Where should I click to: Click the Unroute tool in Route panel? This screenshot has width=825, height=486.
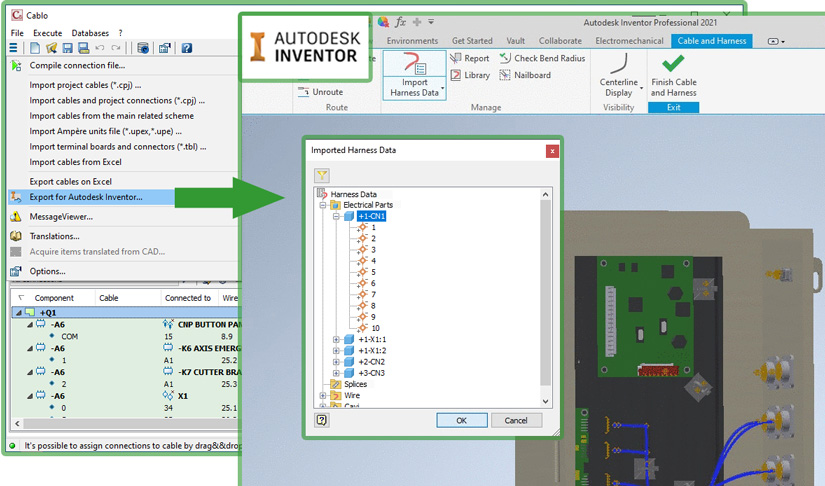[320, 92]
